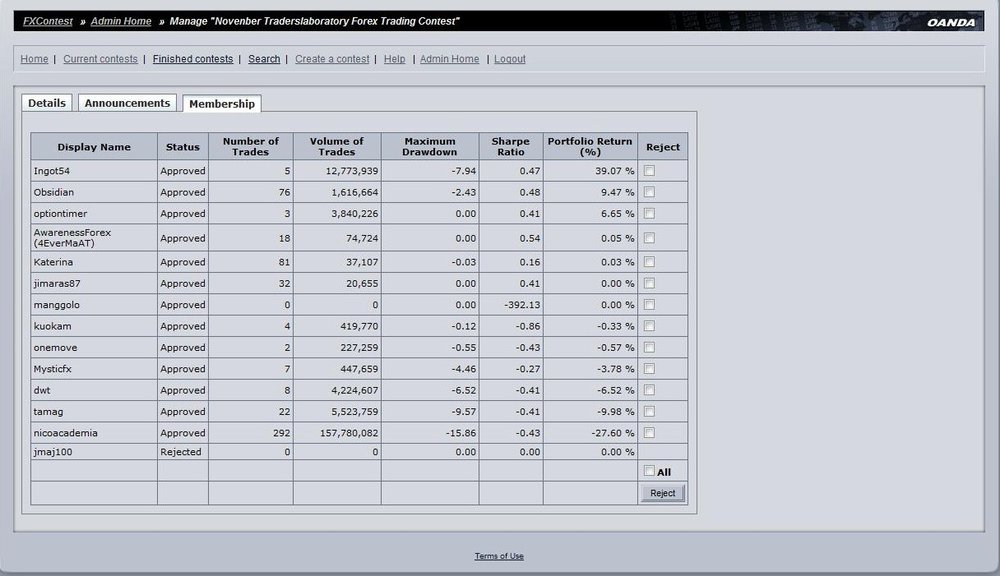Viewport: 1000px width, 576px height.
Task: Click the Reject button below the table
Action: (x=663, y=493)
